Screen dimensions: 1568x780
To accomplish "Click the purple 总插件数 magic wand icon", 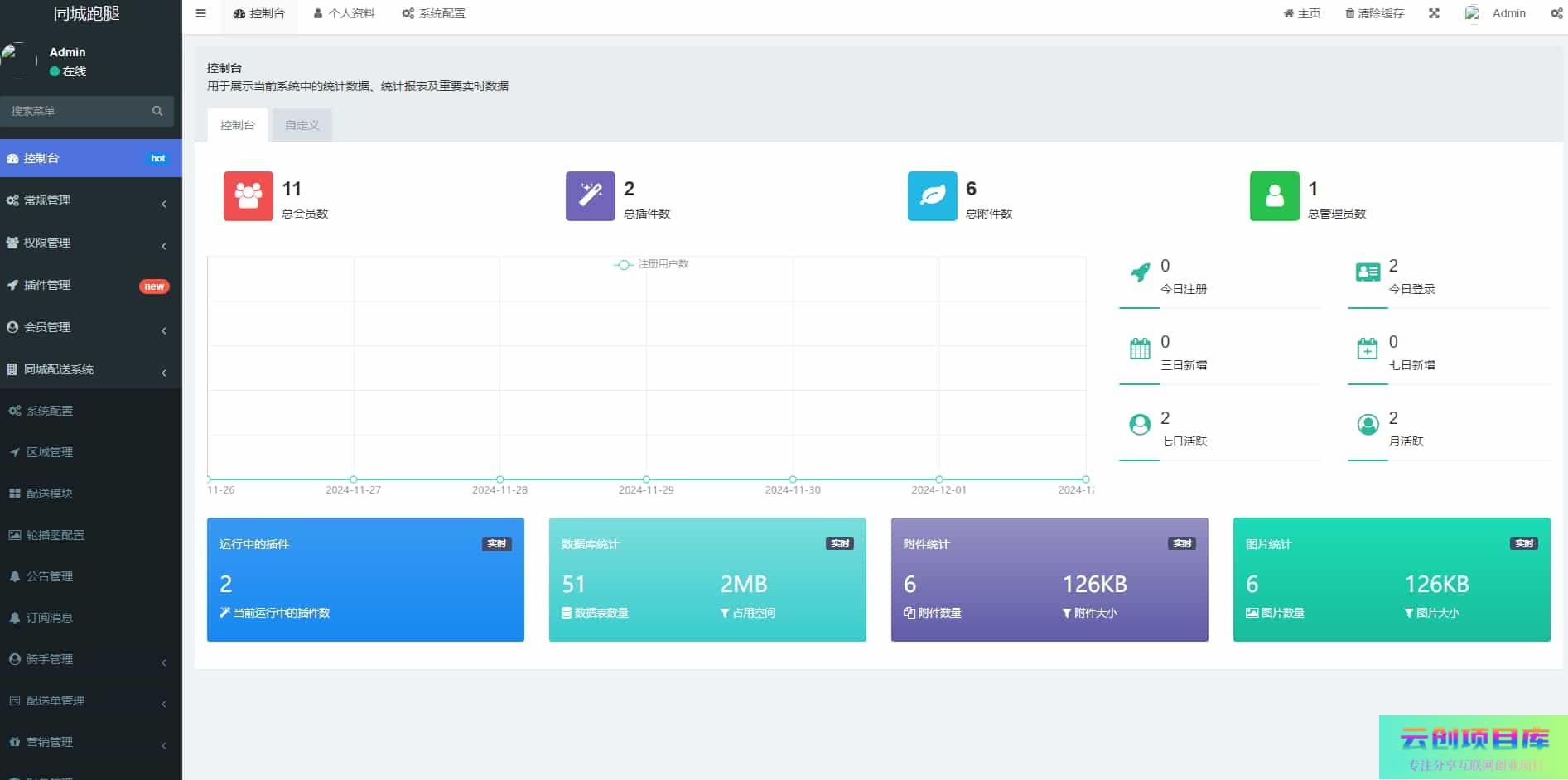I will [590, 196].
